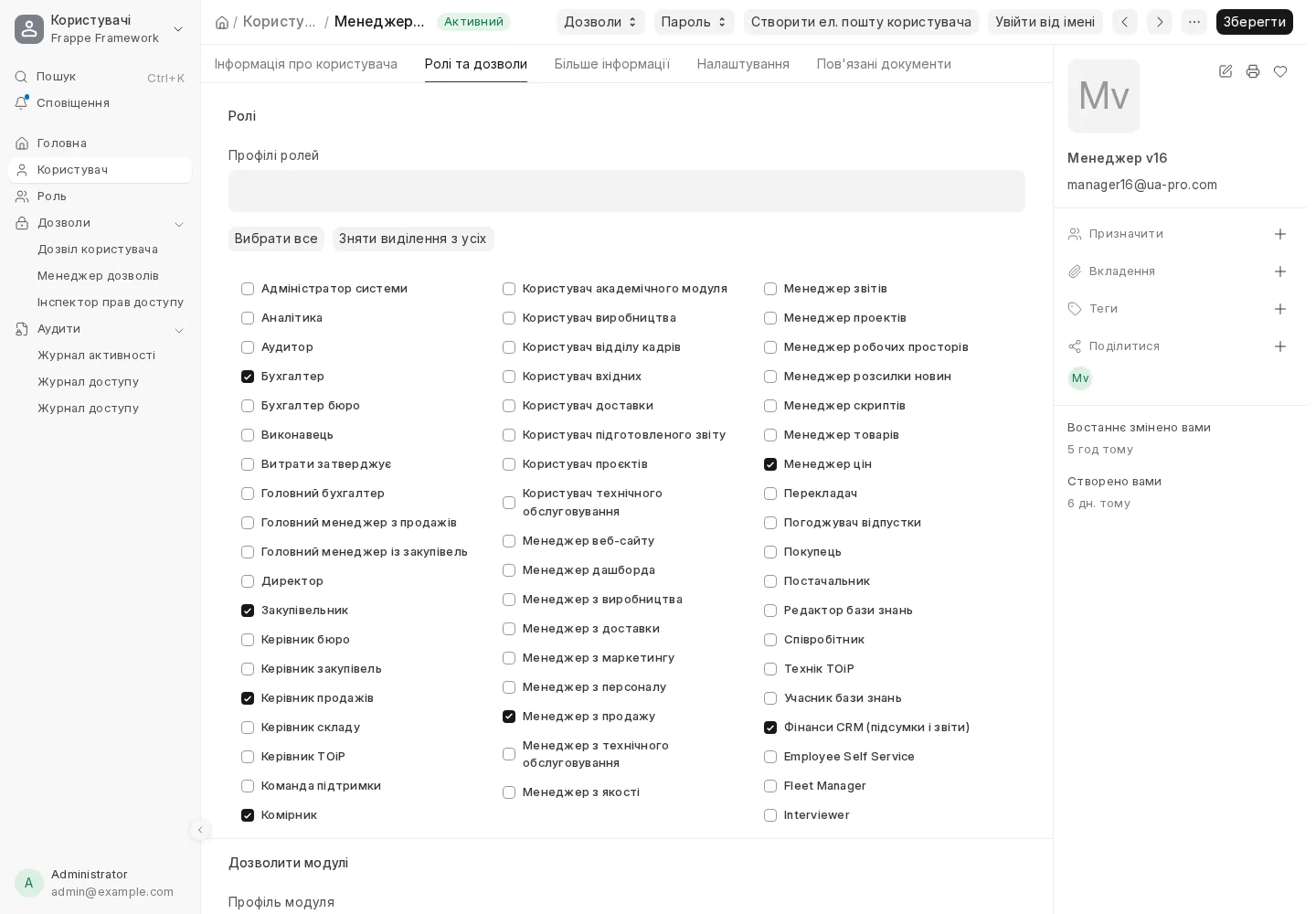Click the print icon in sidebar
Viewport: 1316px width, 914px height.
pyautogui.click(x=1253, y=71)
